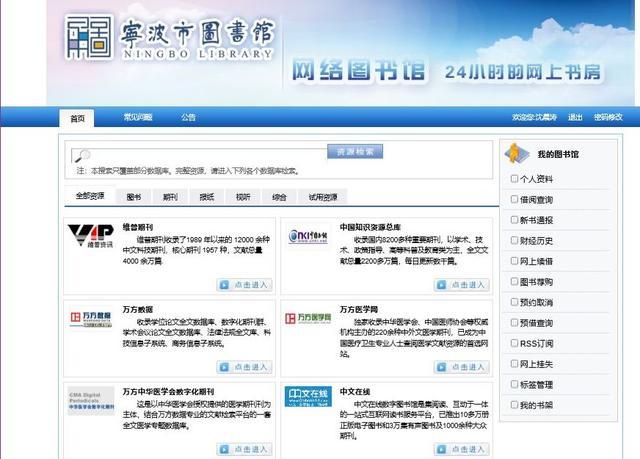Click the play arrow icon under 维普期刊
Viewport: 640px width, 459px height.
(224, 285)
